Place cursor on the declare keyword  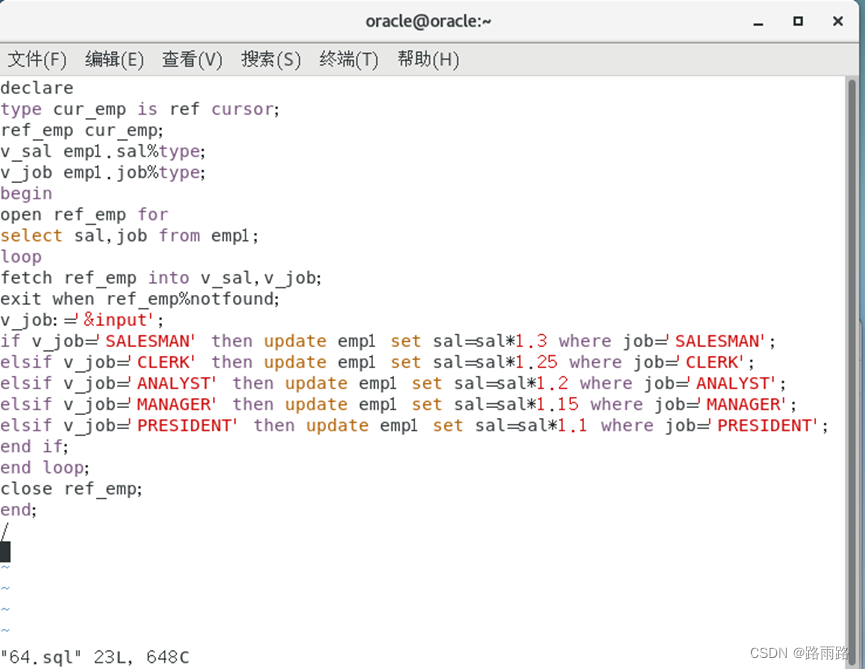coord(37,88)
